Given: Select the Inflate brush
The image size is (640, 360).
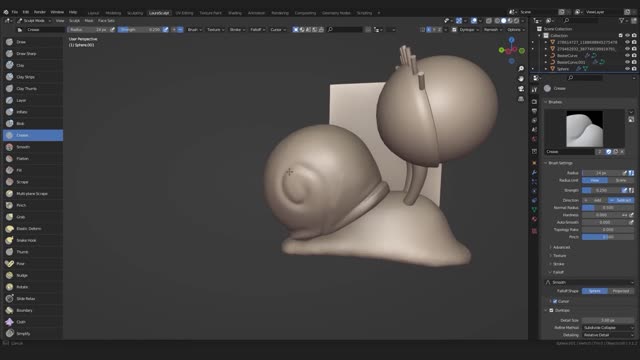Looking at the screenshot, I should click(33, 112).
